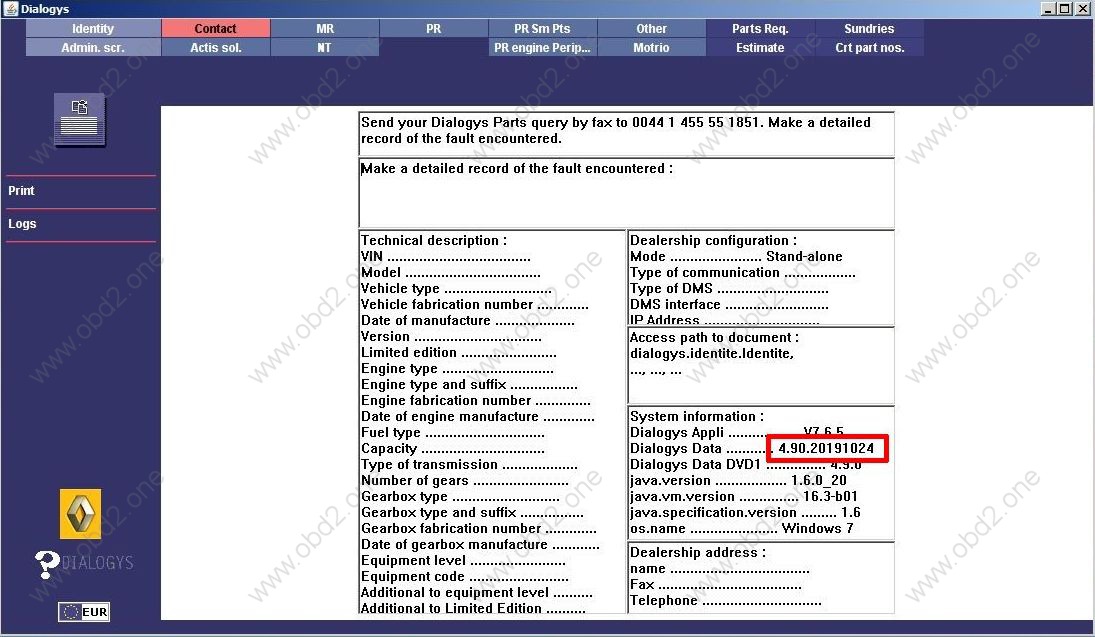The image size is (1095, 637).
Task: Click the Renault diamond logo
Action: click(80, 514)
